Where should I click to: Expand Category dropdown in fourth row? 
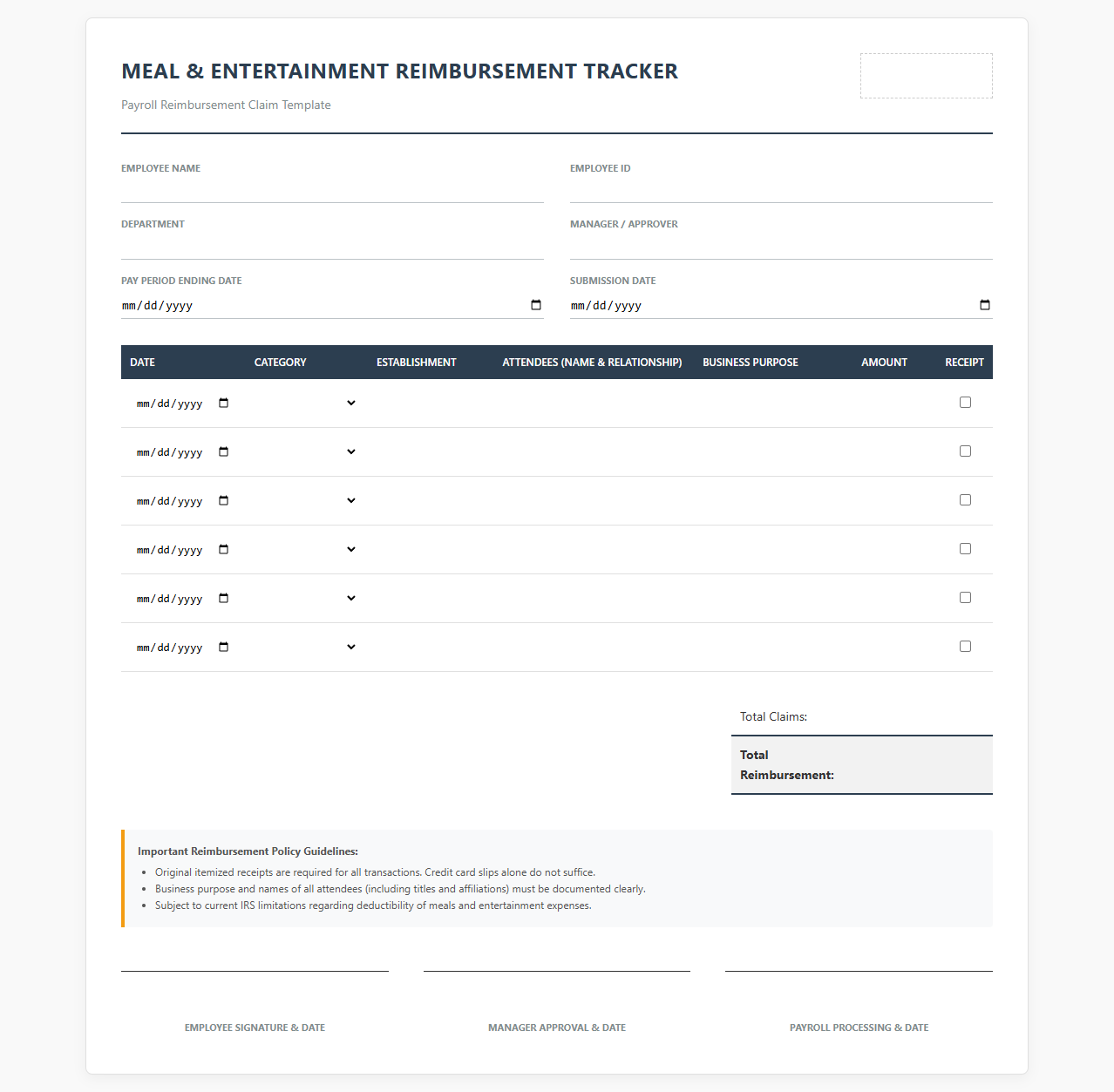306,549
